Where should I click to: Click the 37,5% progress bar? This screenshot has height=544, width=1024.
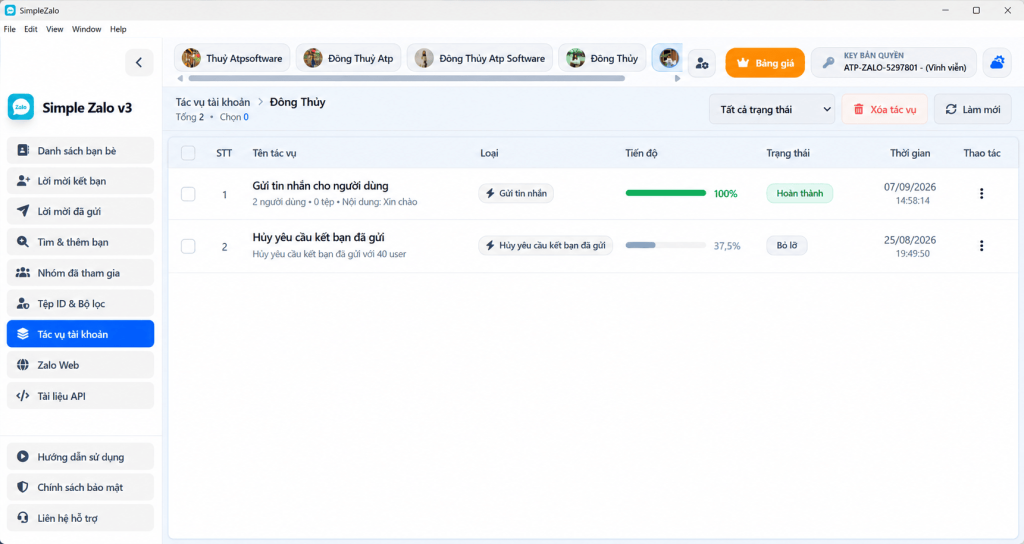(665, 246)
